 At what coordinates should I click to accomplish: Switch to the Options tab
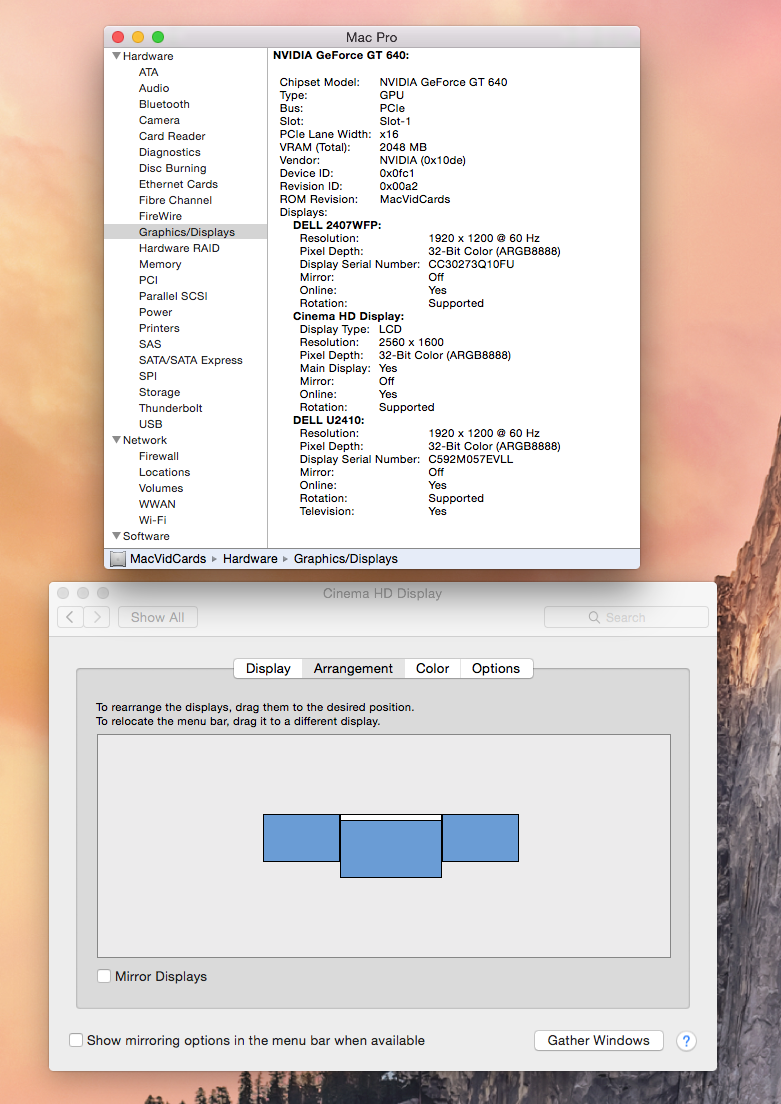point(496,669)
